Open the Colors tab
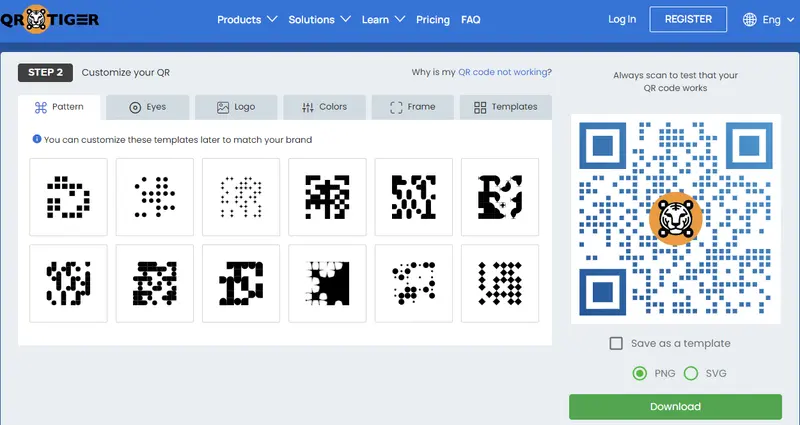 coord(324,107)
